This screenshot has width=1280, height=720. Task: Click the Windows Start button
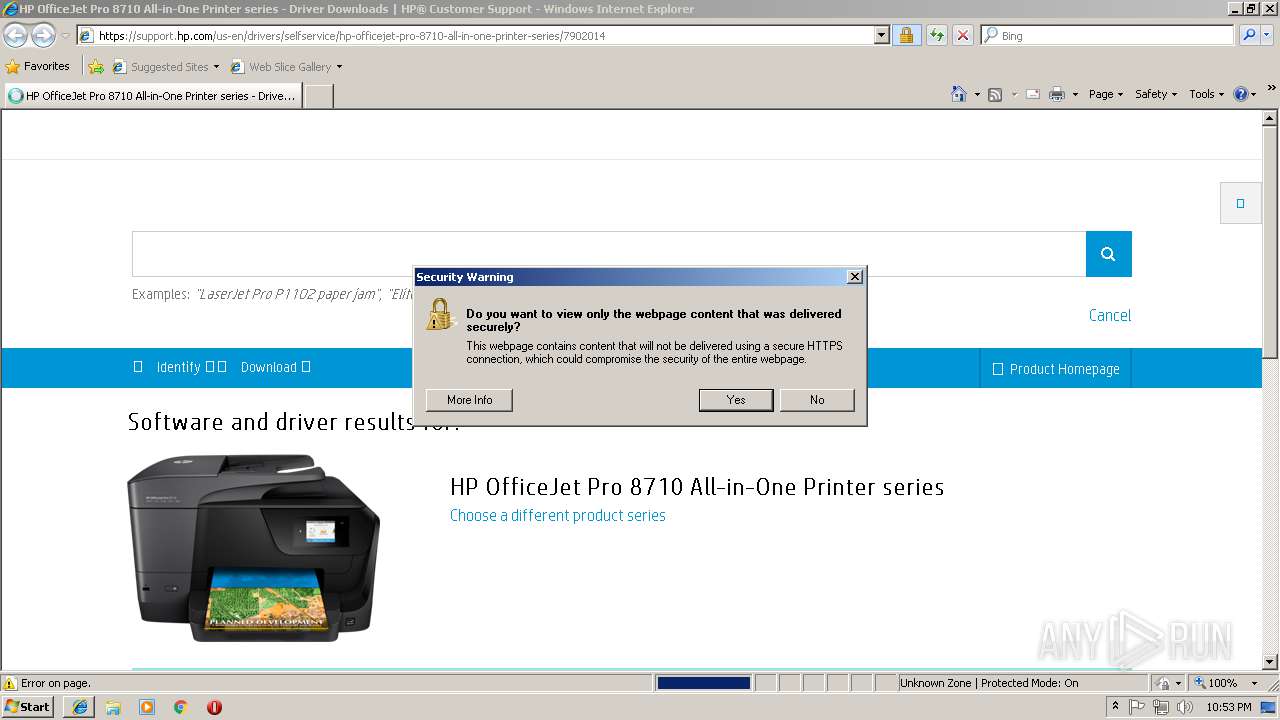[x=28, y=707]
